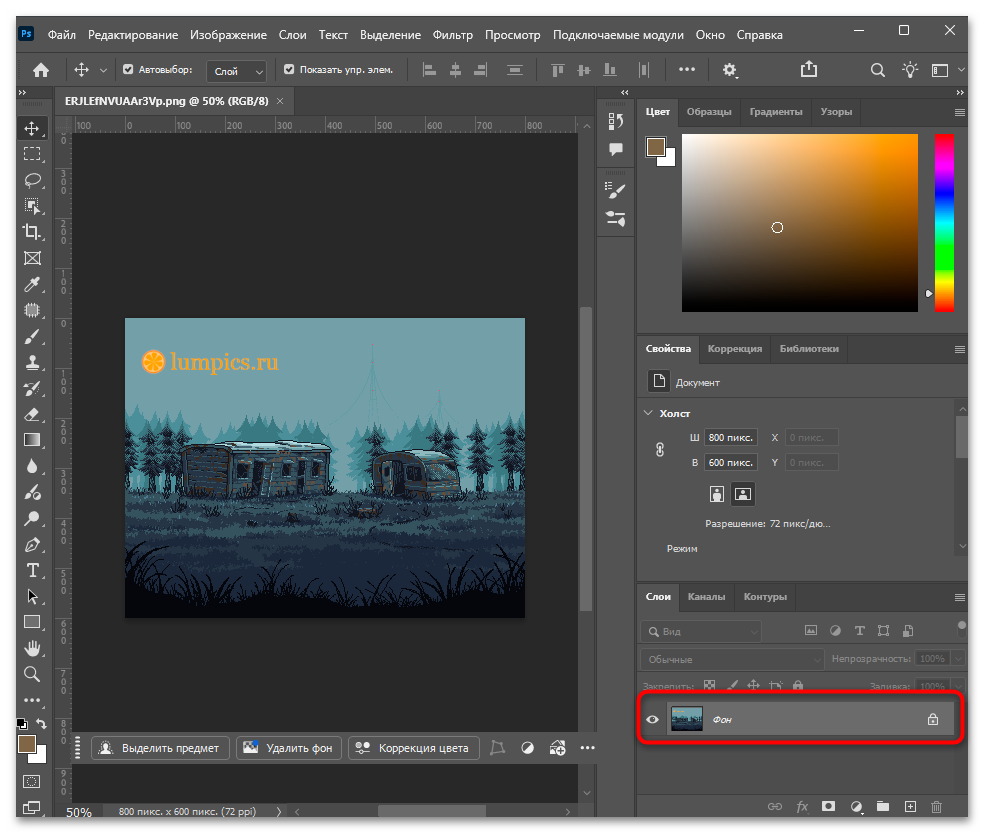Click the lock icon on Фон layer
984x833 pixels.
tap(933, 719)
